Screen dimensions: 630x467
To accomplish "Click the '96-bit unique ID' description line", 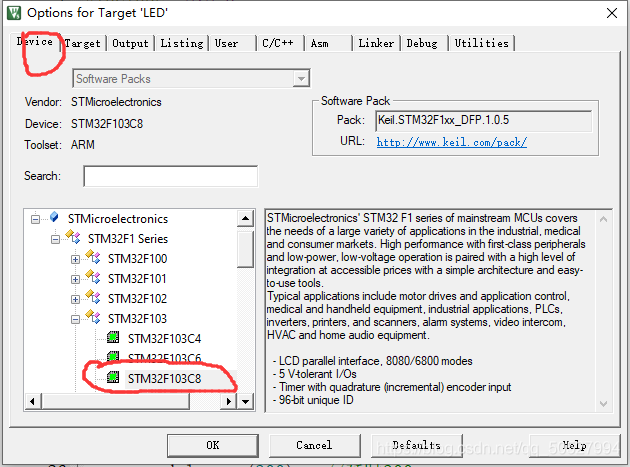I will (x=313, y=400).
